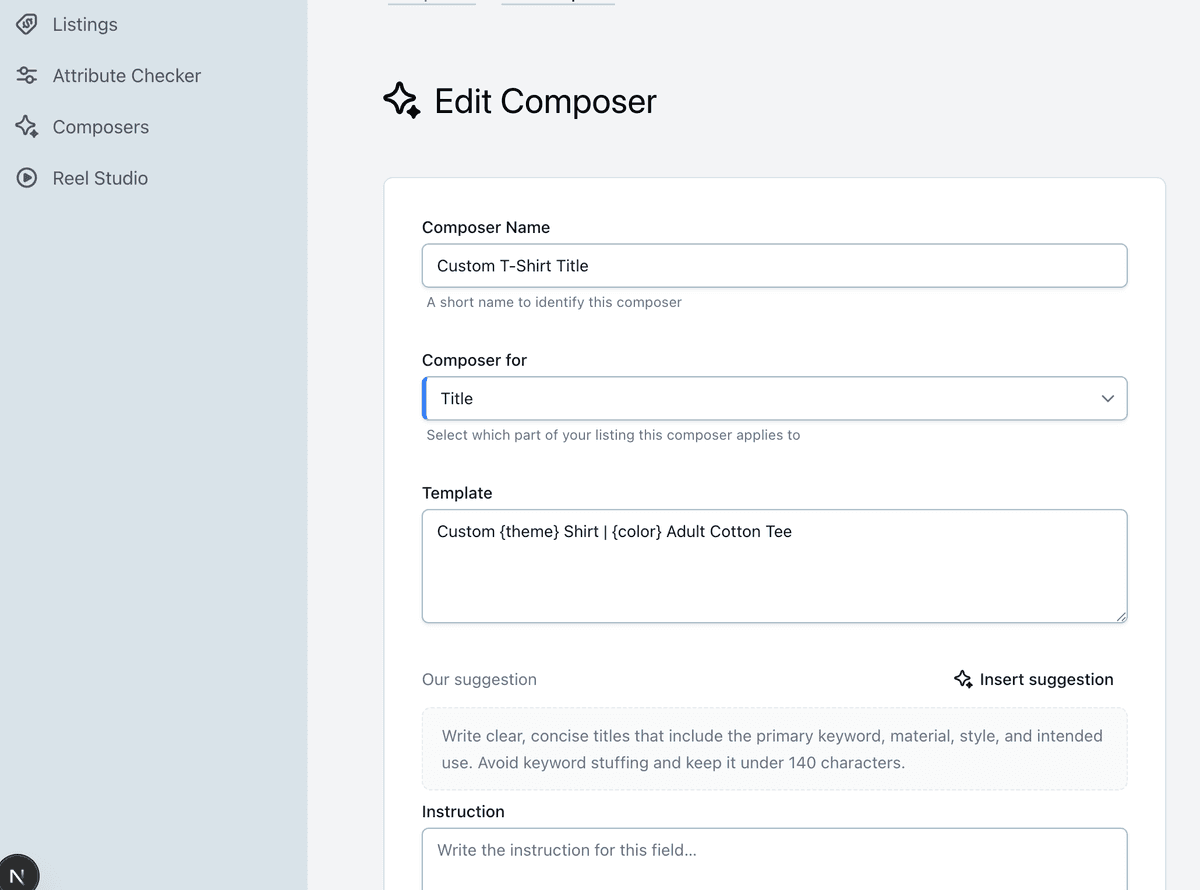Select the Listings tag icon in the sidebar
This screenshot has width=1200, height=890.
pos(26,24)
